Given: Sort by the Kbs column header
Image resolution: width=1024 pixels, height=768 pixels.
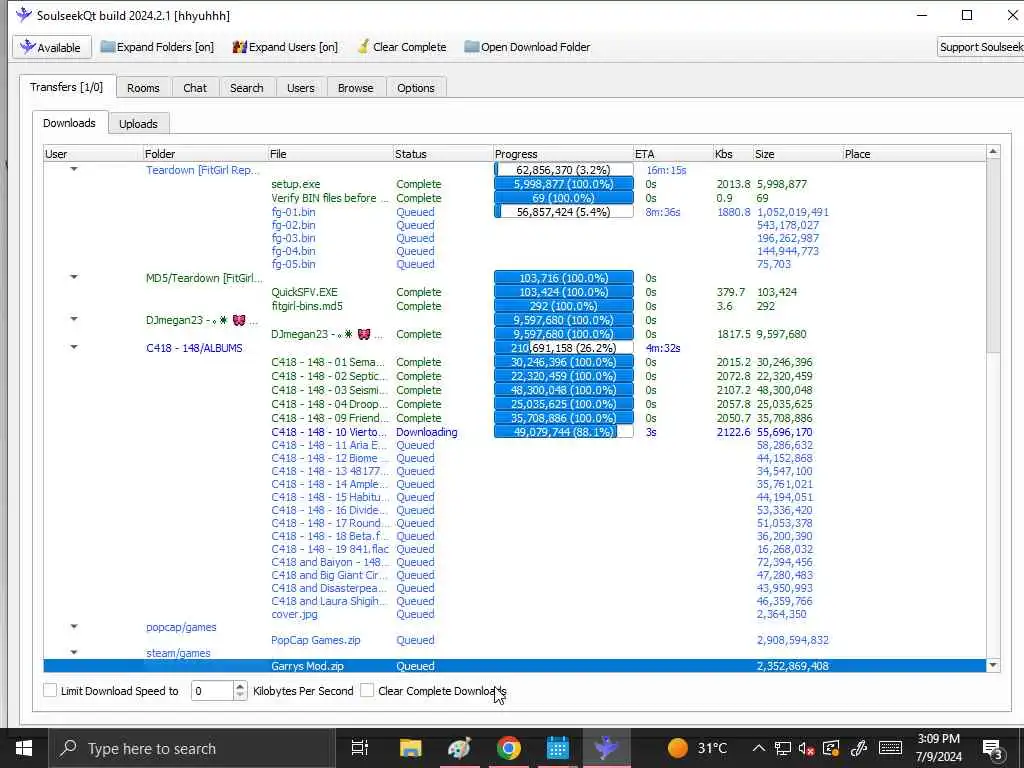Looking at the screenshot, I should (x=733, y=154).
